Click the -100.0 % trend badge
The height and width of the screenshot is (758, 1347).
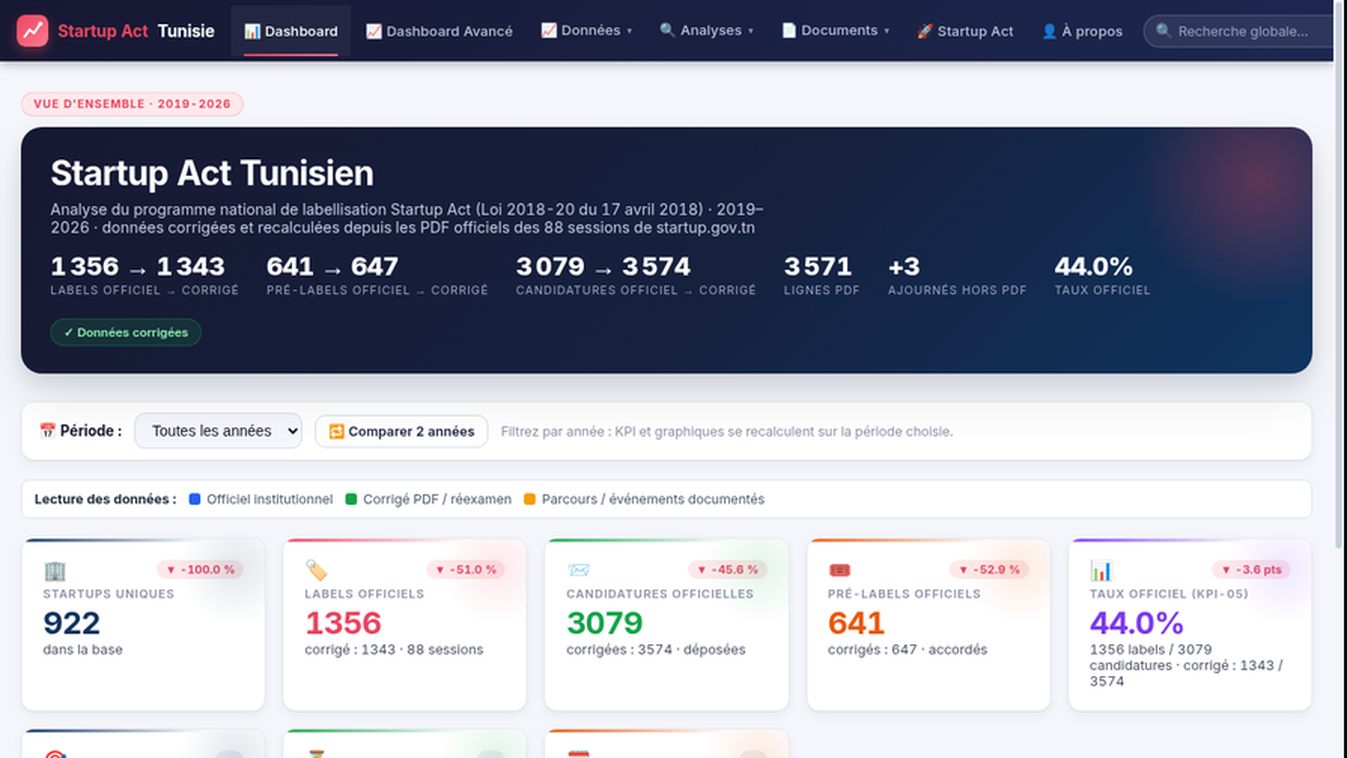(200, 570)
